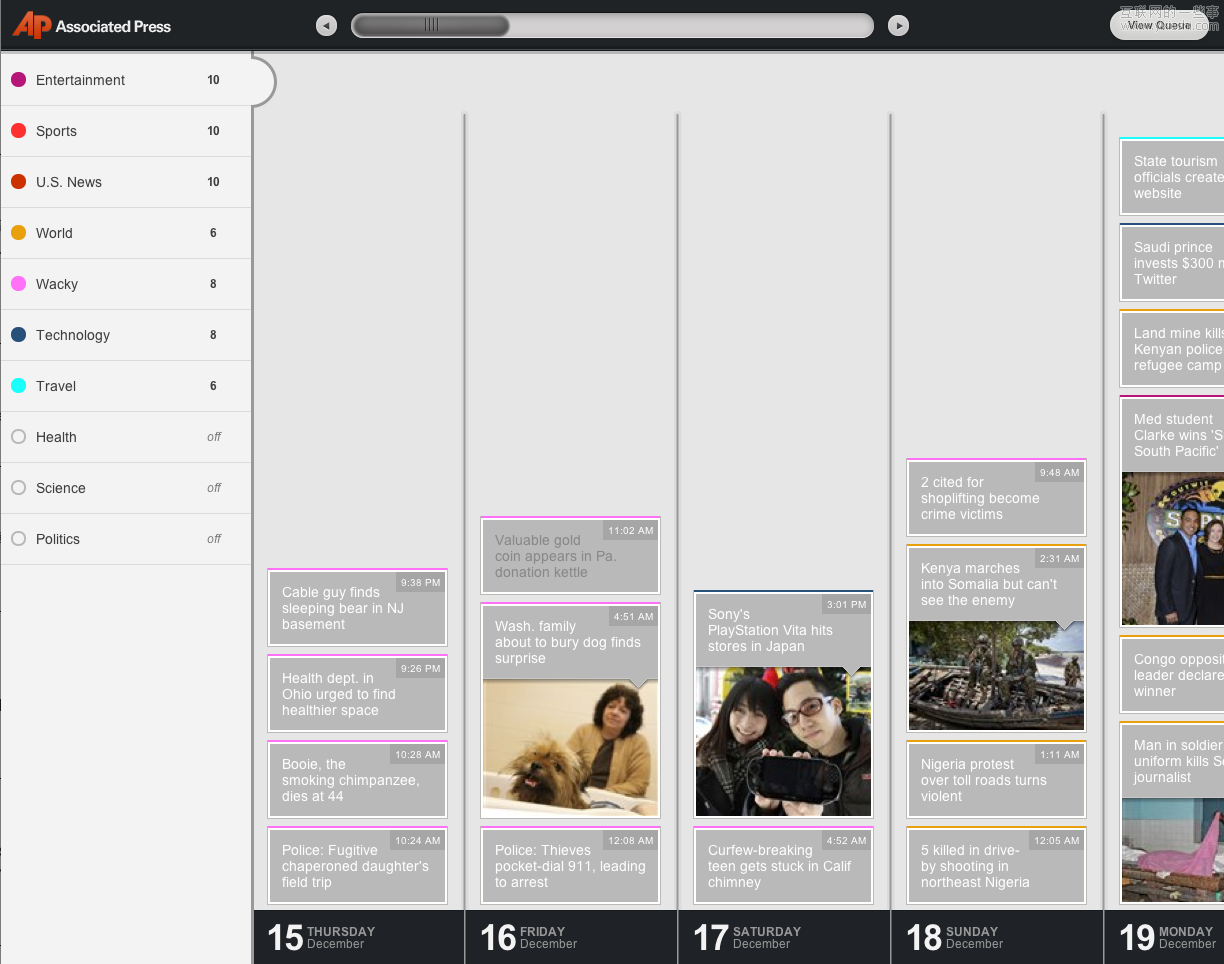Open the Sony PlayStation Vita photo

tap(783, 742)
